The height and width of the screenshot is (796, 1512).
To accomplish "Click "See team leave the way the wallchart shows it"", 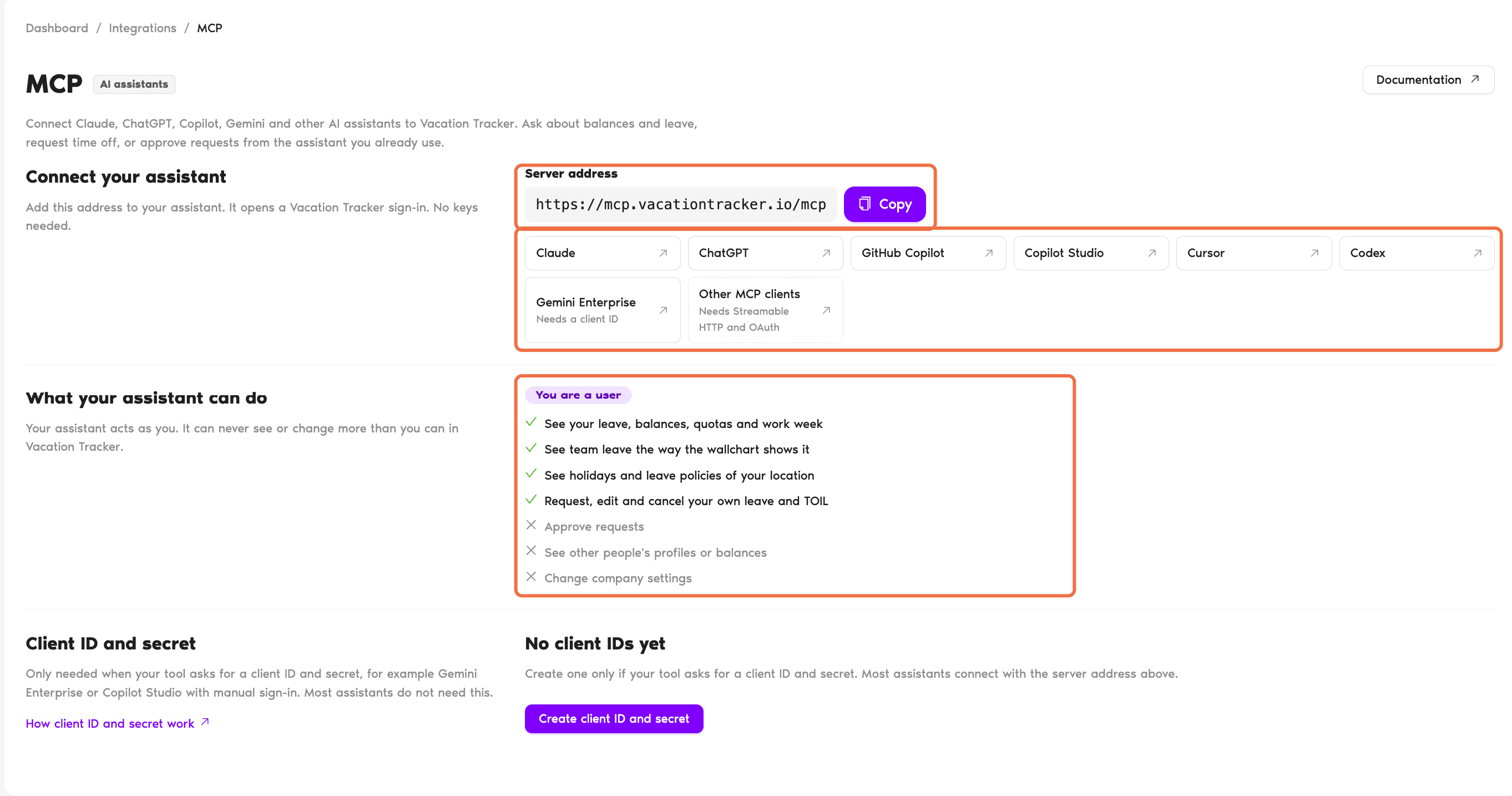I will click(x=676, y=450).
